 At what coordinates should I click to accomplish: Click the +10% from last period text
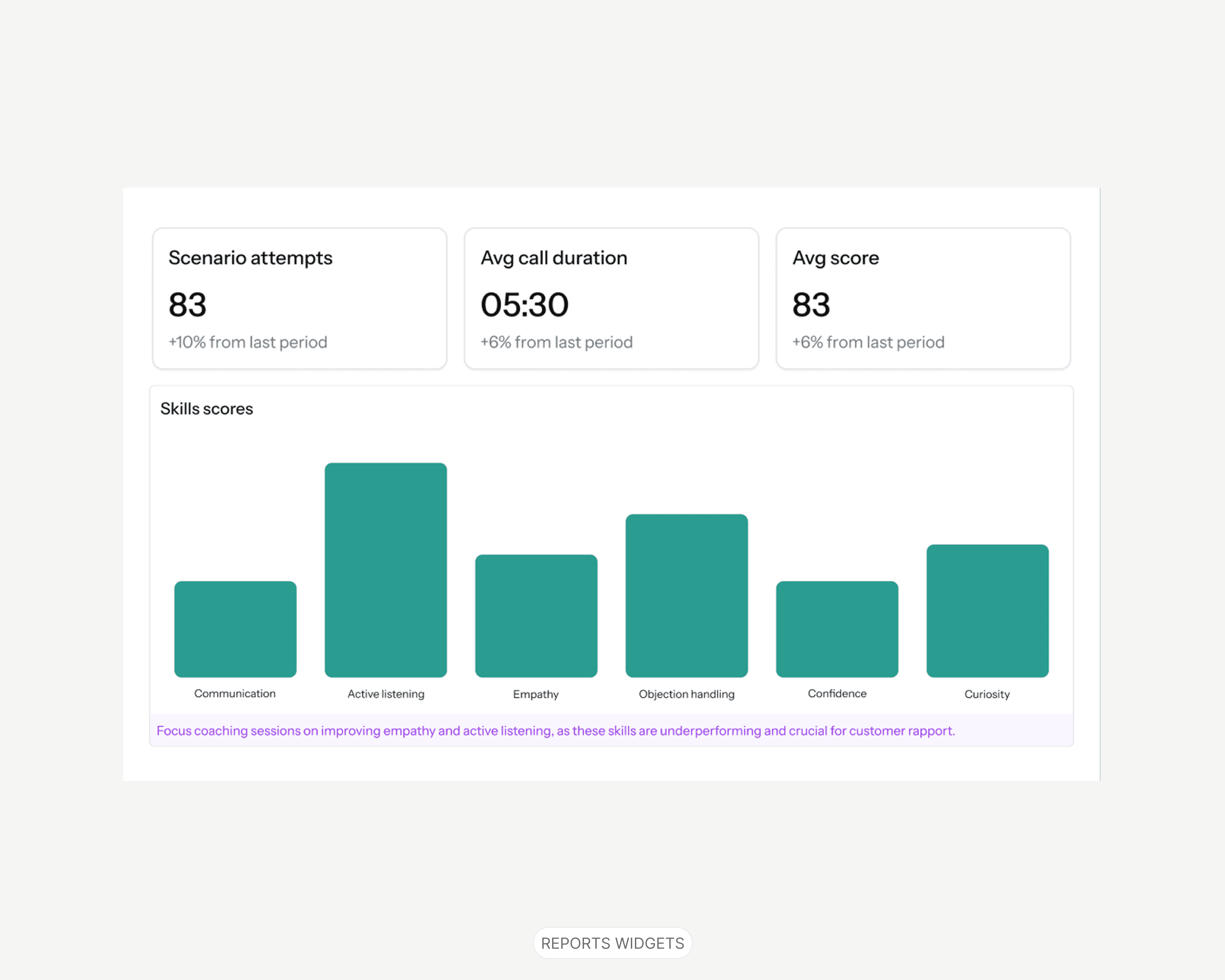tap(248, 342)
